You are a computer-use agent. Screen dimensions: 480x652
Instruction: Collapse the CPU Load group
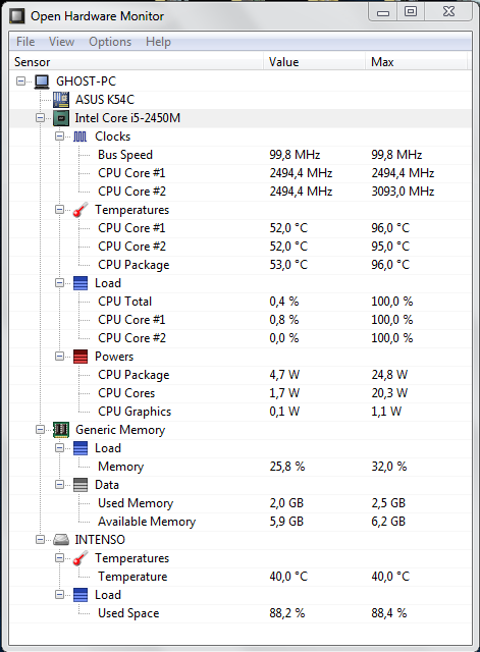pos(59,283)
